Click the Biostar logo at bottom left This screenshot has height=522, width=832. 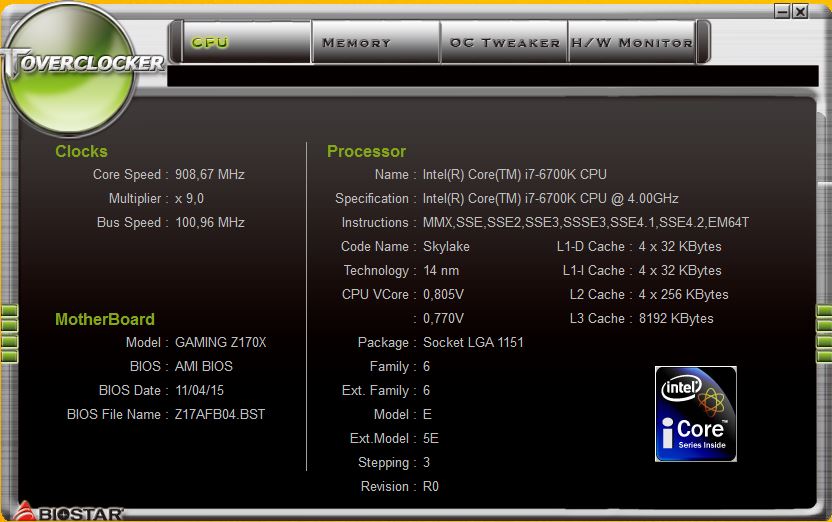[x=68, y=512]
